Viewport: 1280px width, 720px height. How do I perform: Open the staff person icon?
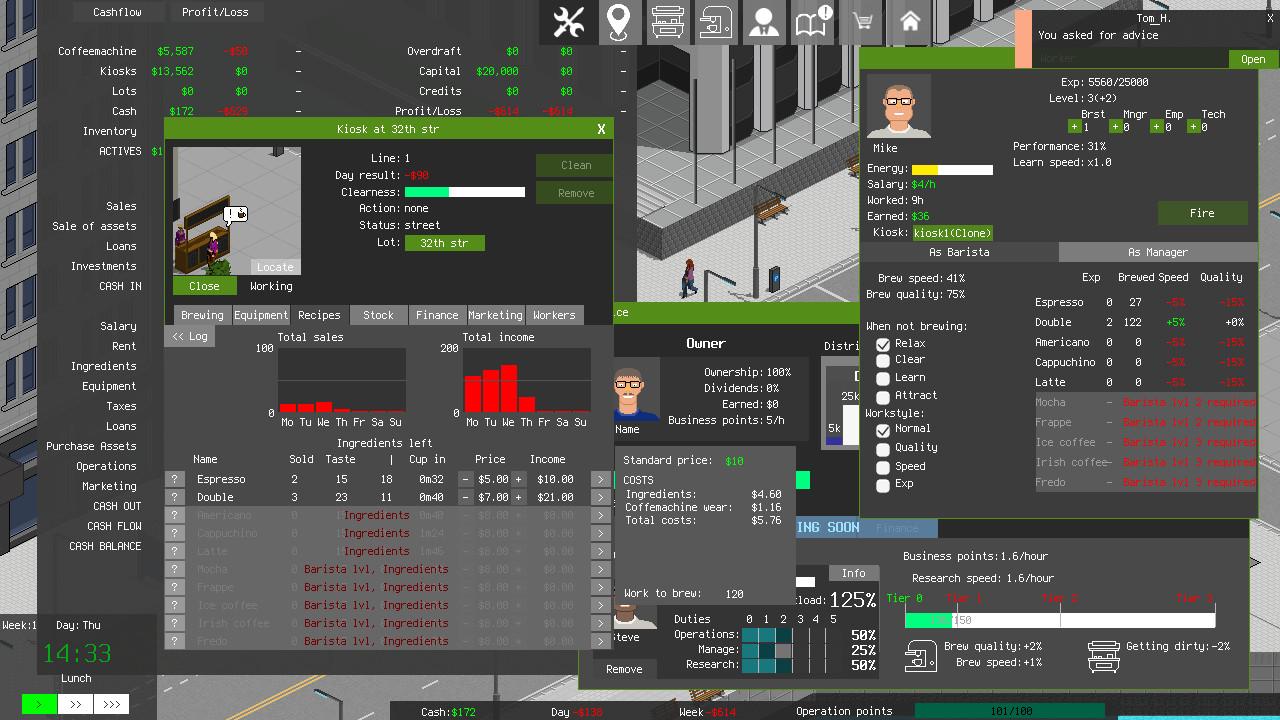click(763, 23)
